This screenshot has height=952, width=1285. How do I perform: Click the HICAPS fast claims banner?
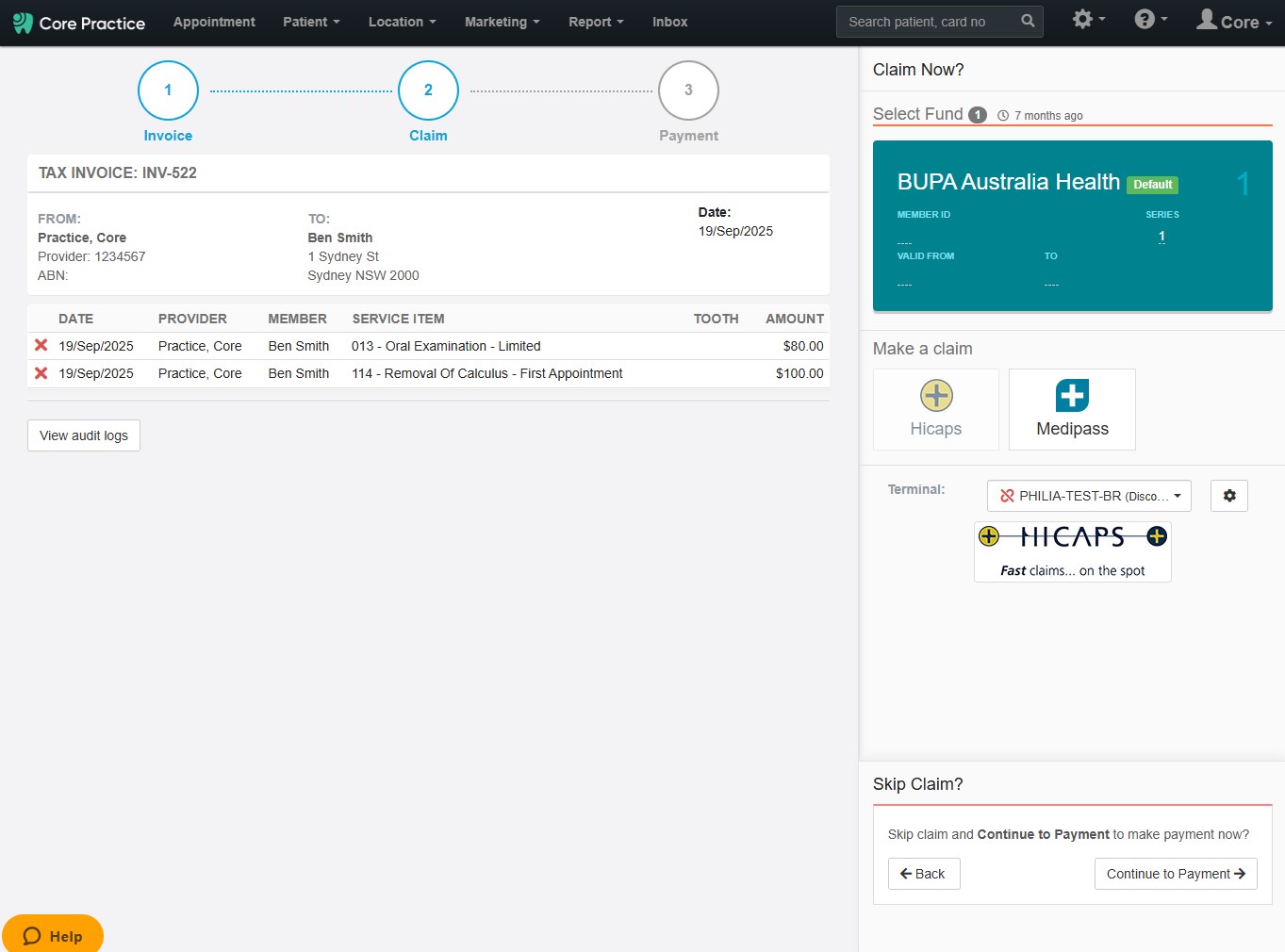(1073, 551)
